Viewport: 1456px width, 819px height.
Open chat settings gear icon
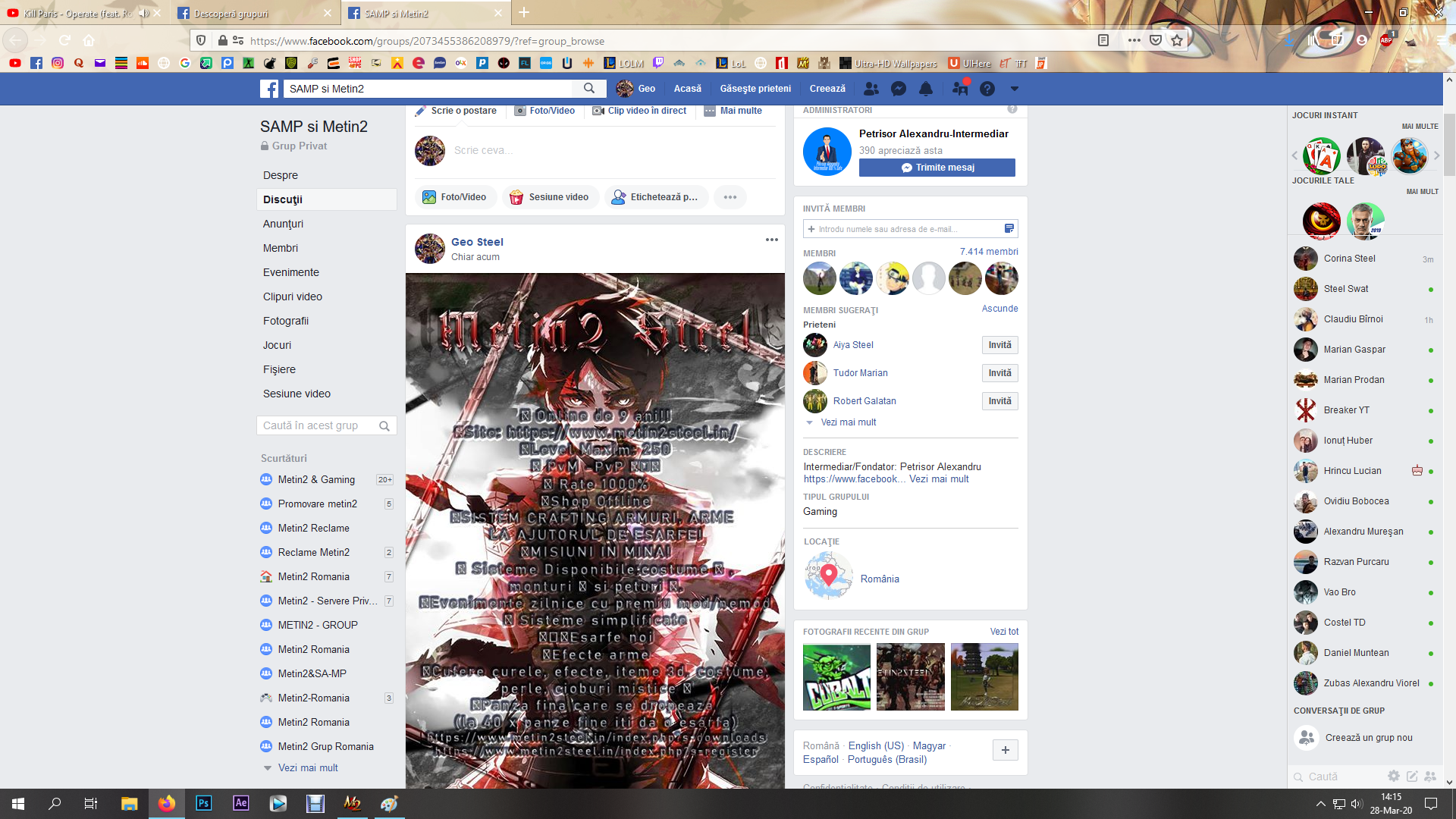1394,776
